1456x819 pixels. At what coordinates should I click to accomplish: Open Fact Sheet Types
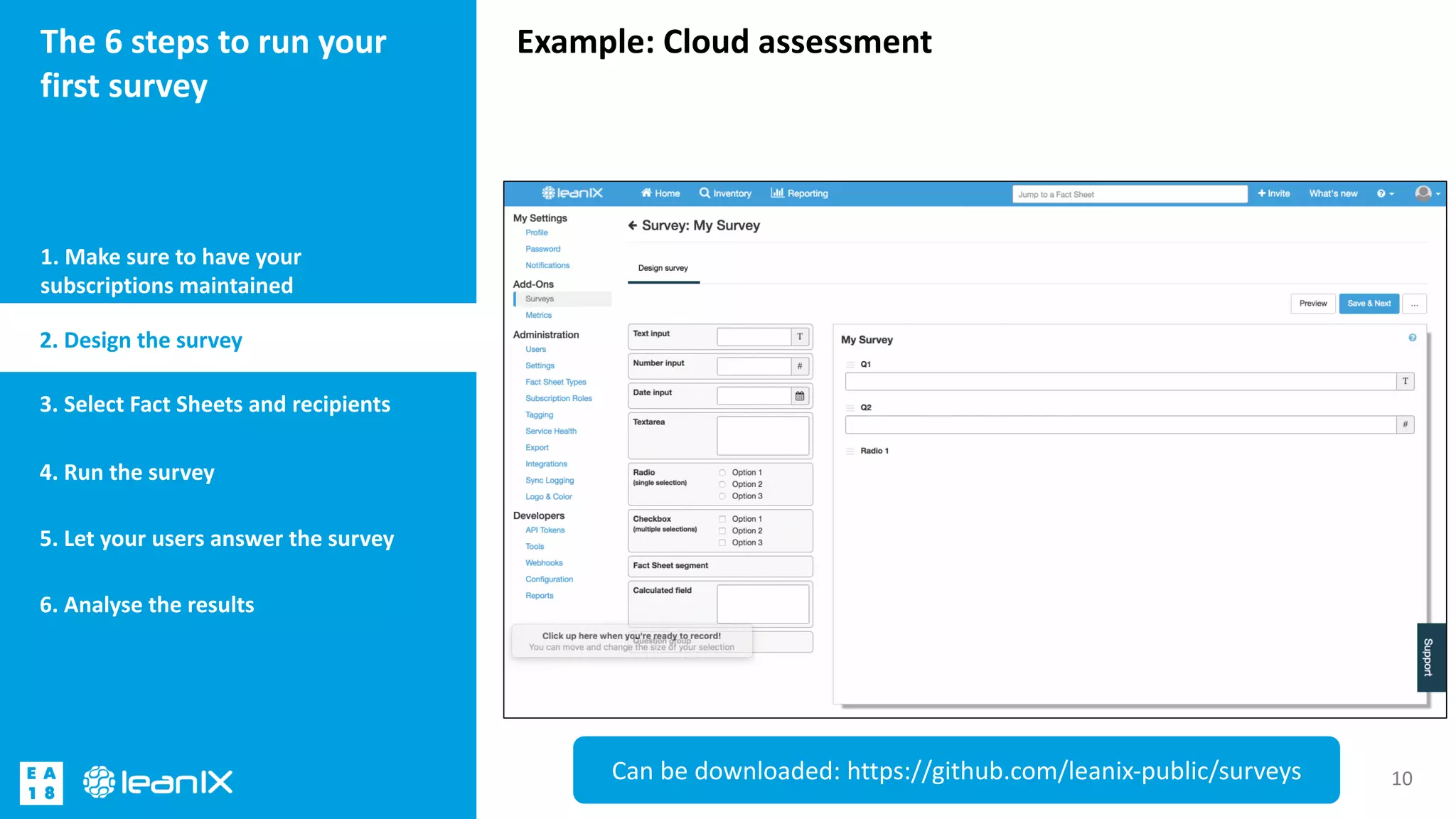556,382
